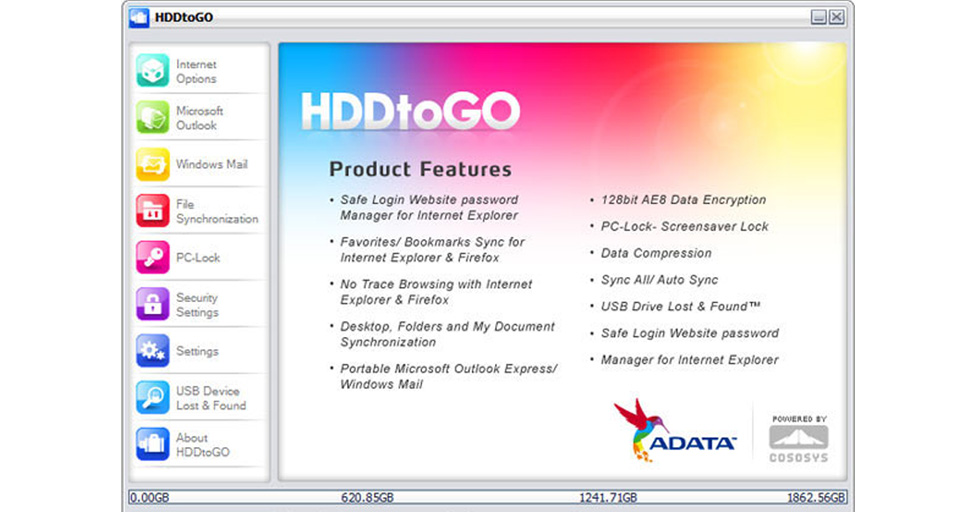
Task: Click the red File Synchronization icon
Action: point(152,211)
